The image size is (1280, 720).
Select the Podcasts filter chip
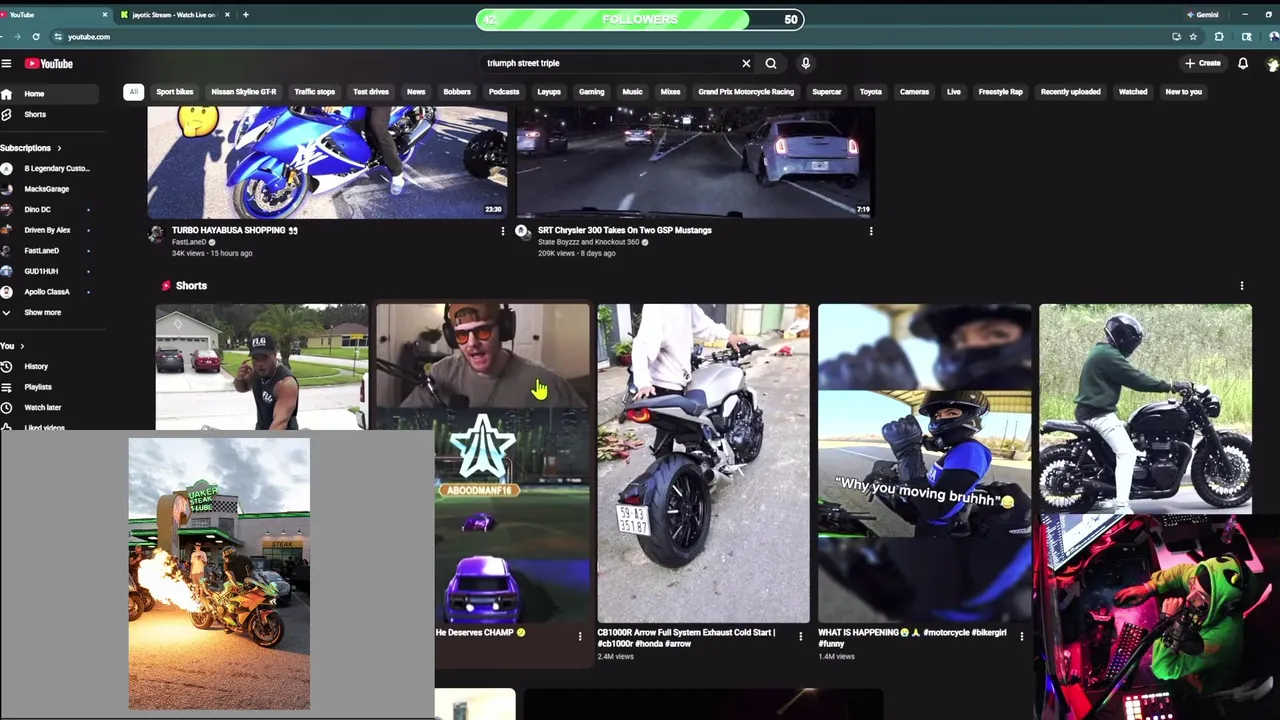click(x=504, y=91)
